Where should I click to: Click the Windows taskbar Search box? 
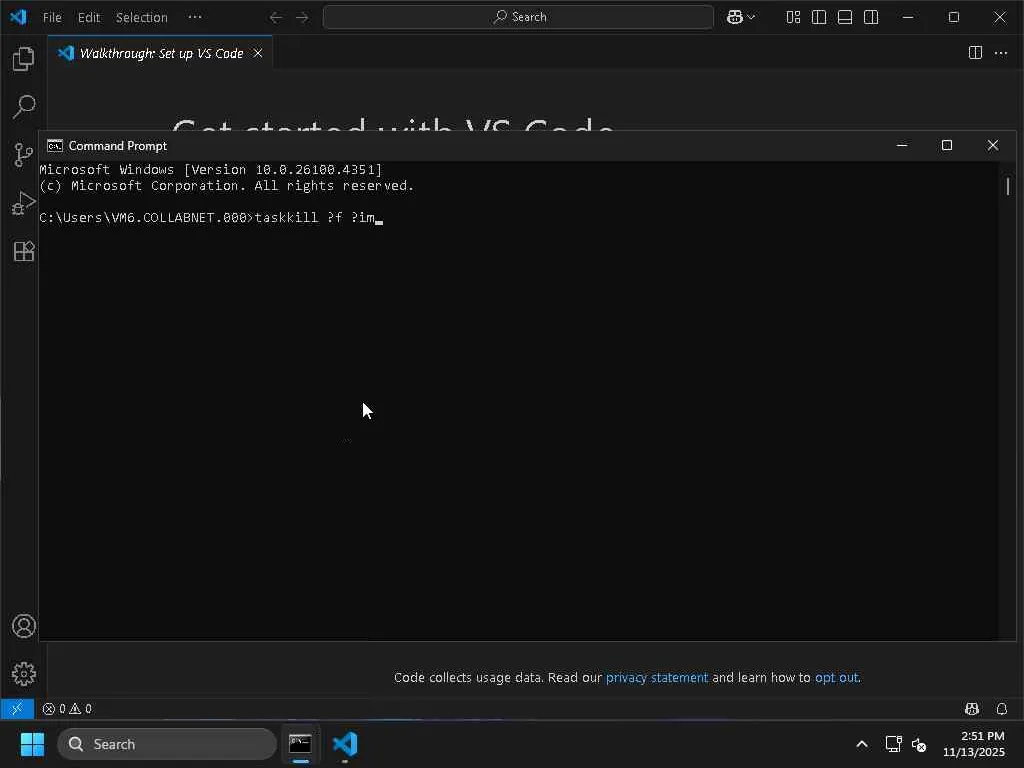coord(167,744)
